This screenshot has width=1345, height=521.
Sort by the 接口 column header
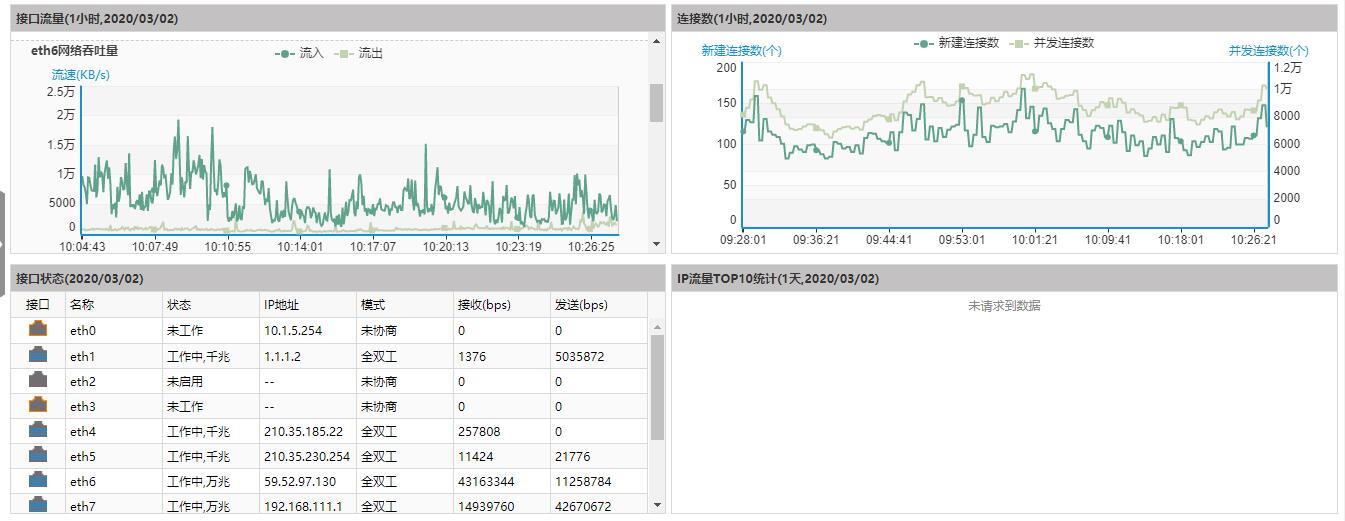[38, 305]
